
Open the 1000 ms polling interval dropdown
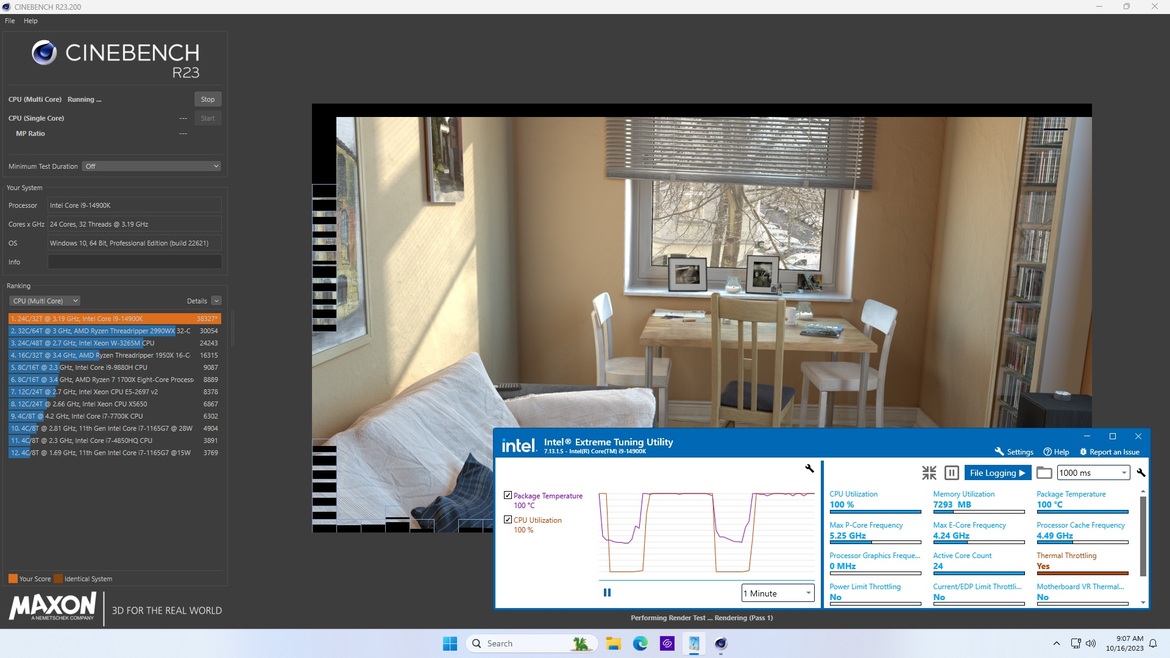(1093, 472)
